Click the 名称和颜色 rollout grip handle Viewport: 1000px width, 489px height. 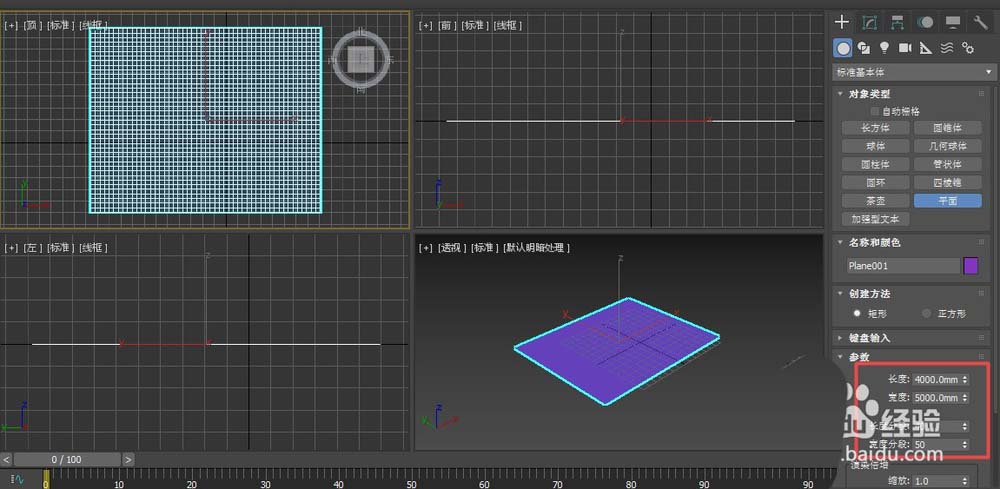pyautogui.click(x=982, y=242)
